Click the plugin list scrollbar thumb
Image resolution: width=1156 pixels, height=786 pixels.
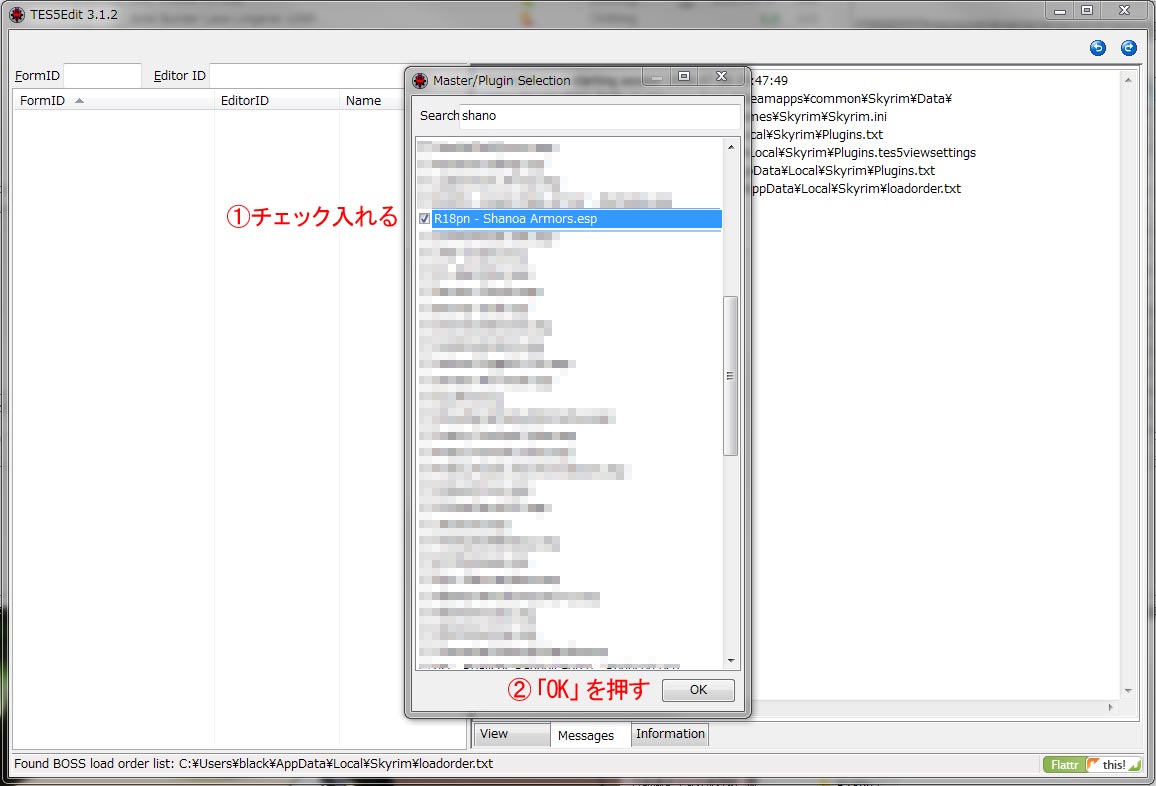[731, 376]
